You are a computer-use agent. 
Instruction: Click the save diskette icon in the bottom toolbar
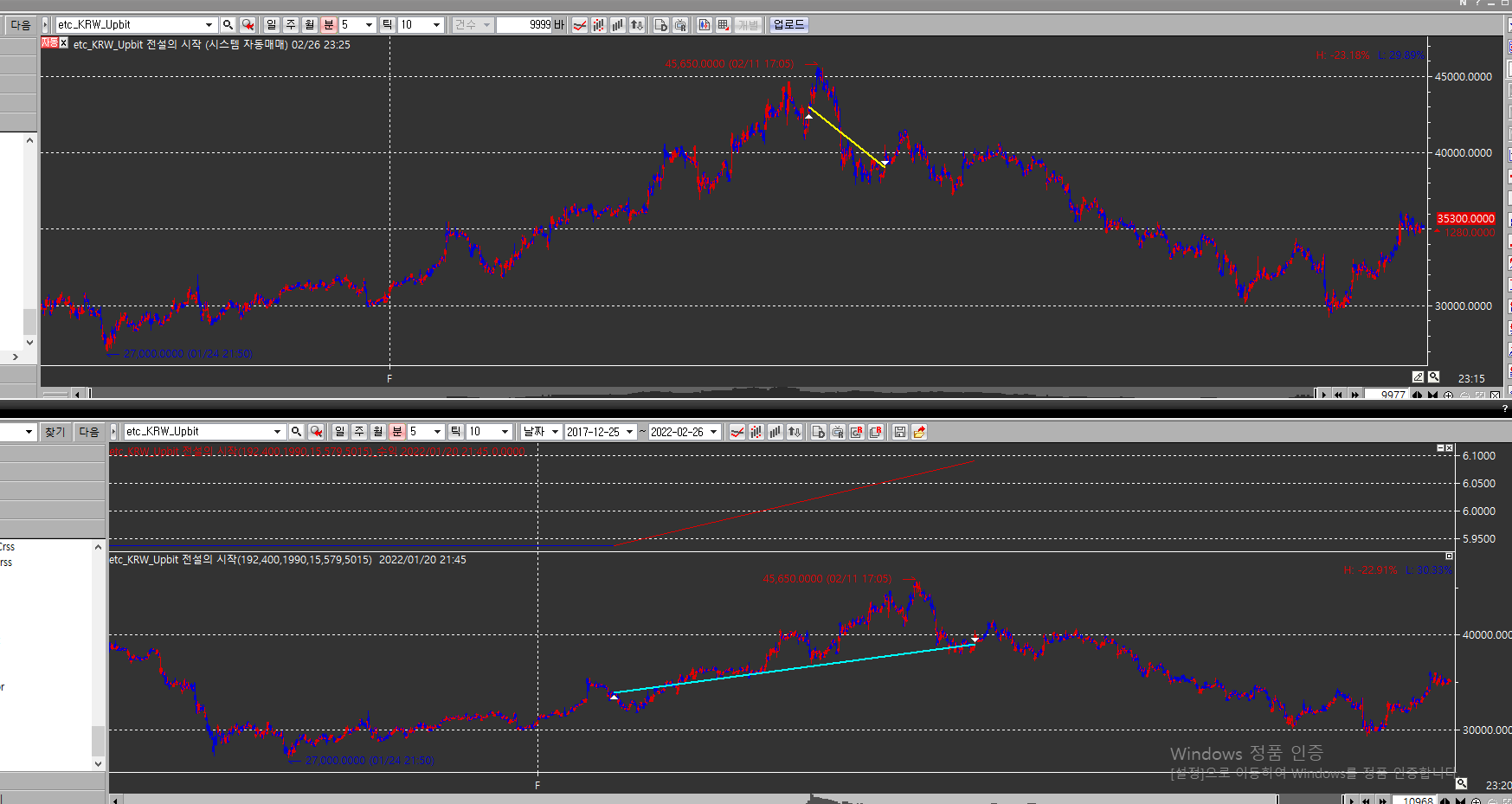pyautogui.click(x=900, y=432)
